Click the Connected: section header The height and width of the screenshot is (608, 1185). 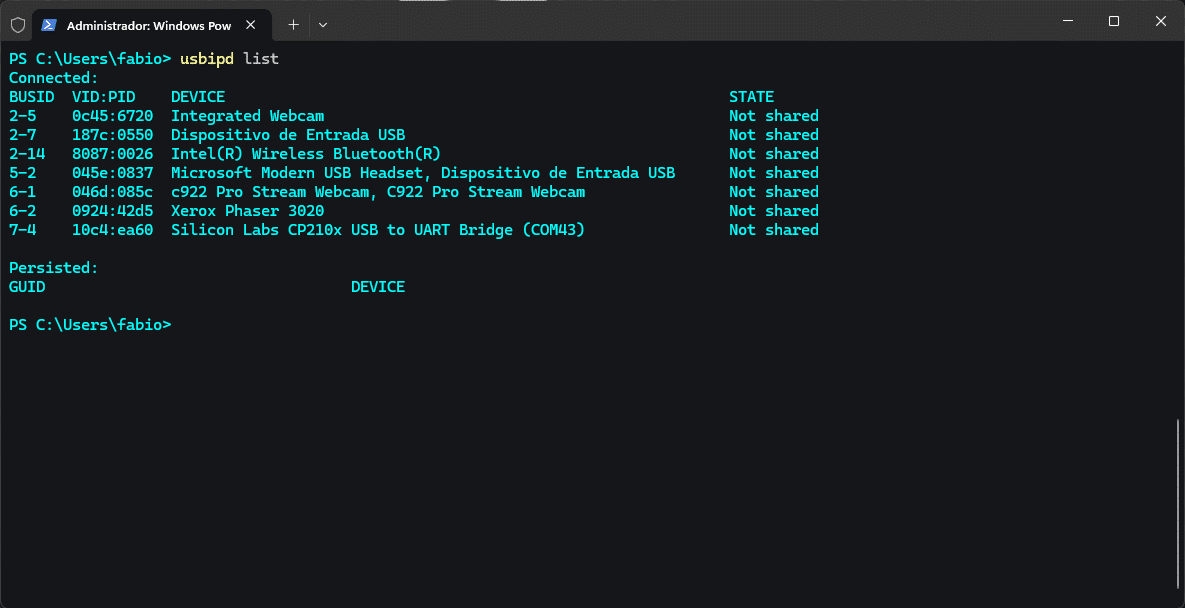coord(51,77)
